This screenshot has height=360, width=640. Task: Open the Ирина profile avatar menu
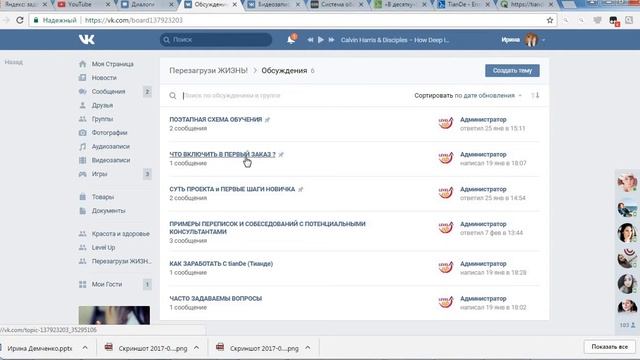pyautogui.click(x=531, y=40)
